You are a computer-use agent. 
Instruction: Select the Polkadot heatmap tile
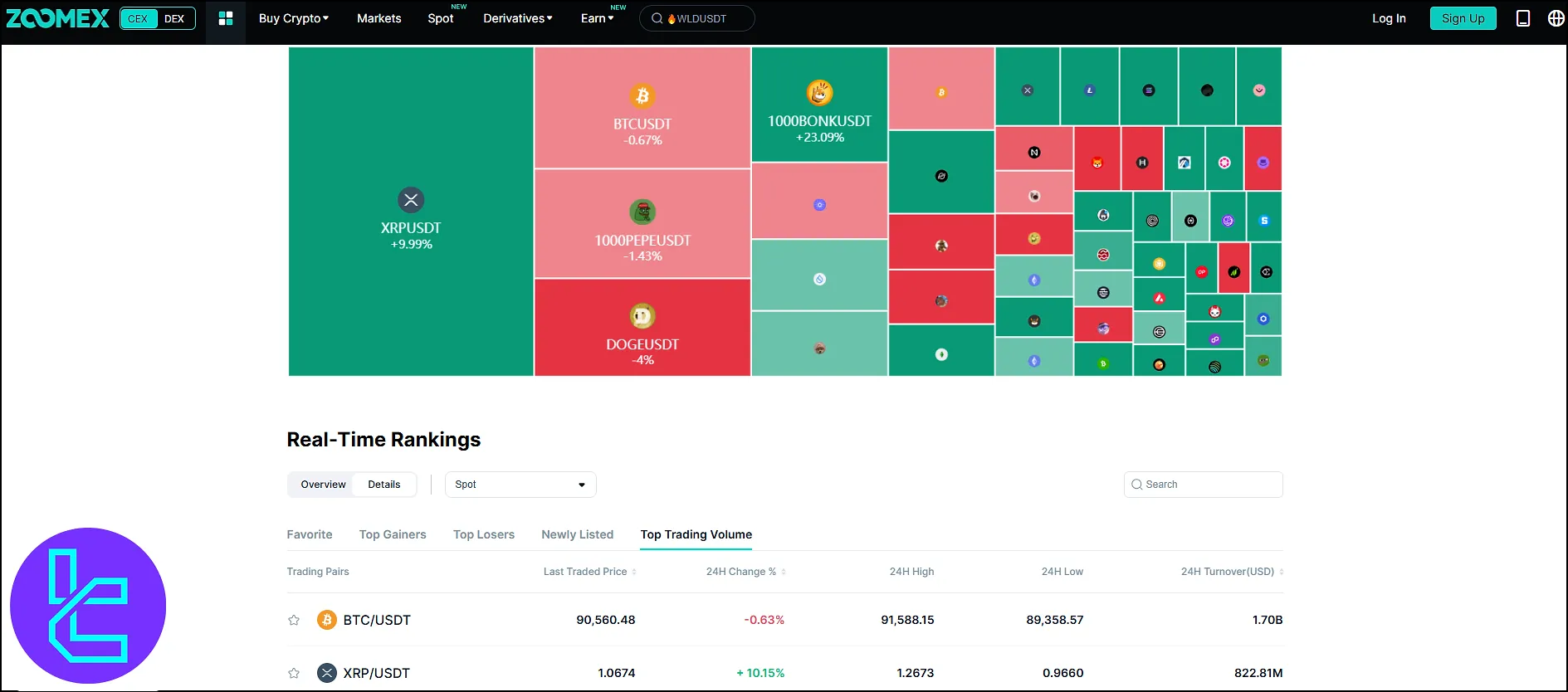tap(1224, 159)
